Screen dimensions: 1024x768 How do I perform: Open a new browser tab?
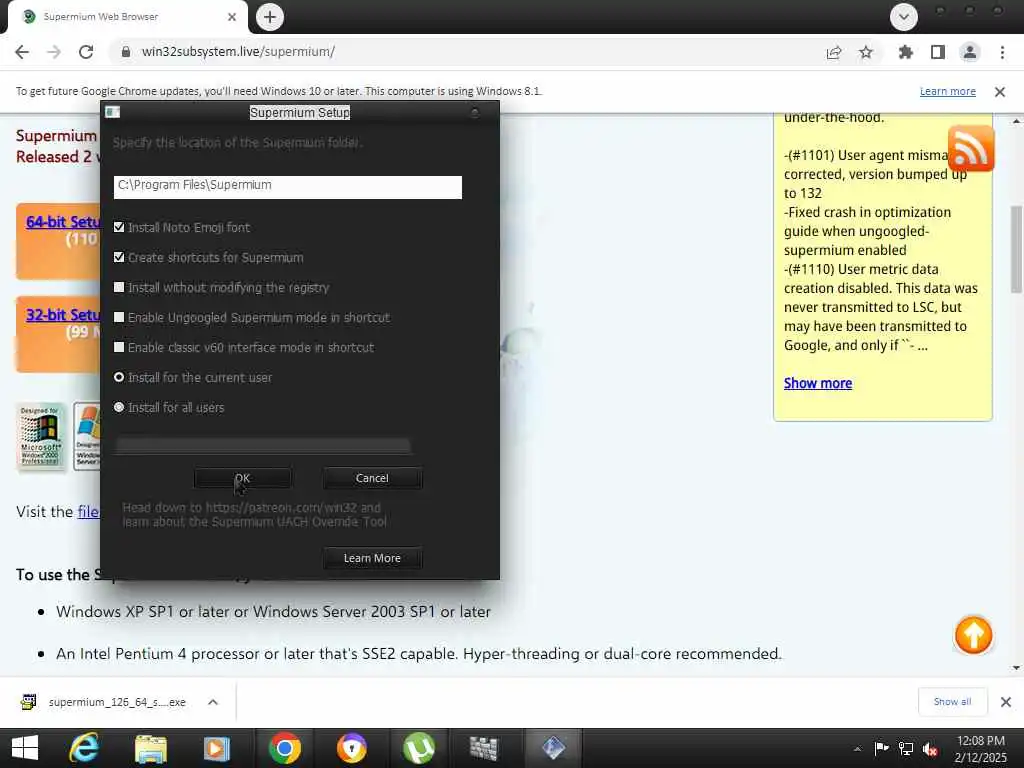tap(270, 17)
